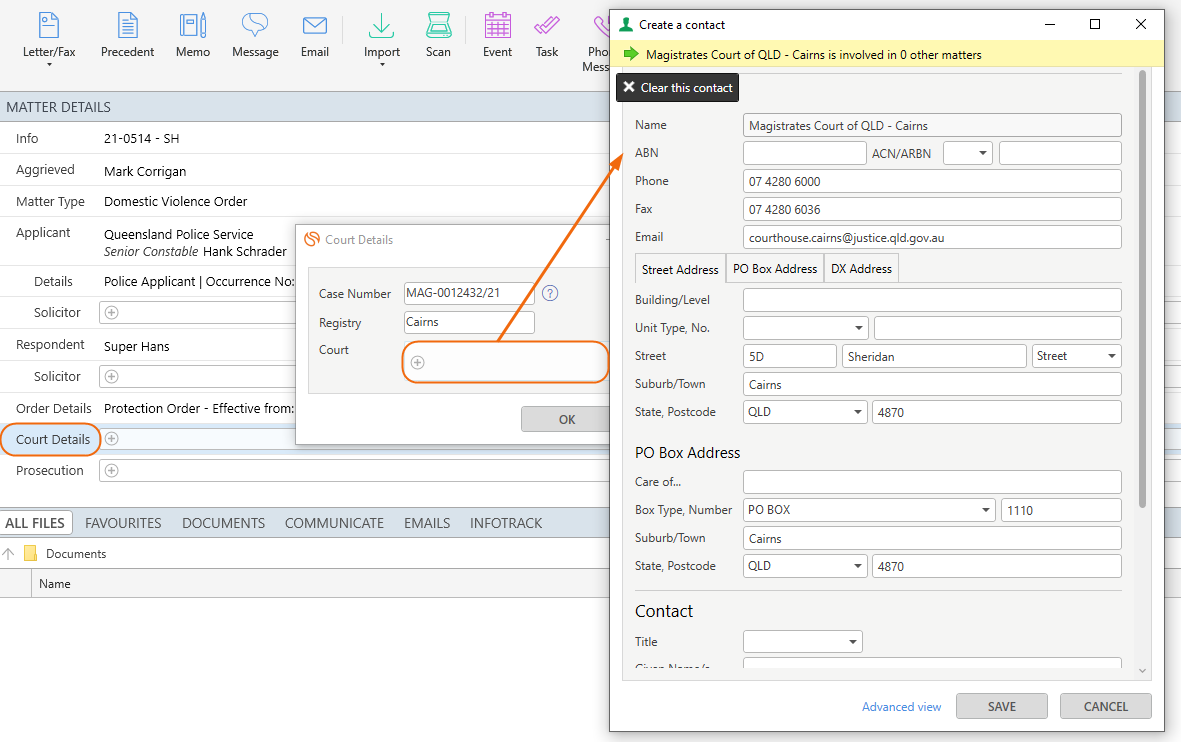The width and height of the screenshot is (1181, 742).
Task: Create a new Task
Action: click(x=547, y=35)
